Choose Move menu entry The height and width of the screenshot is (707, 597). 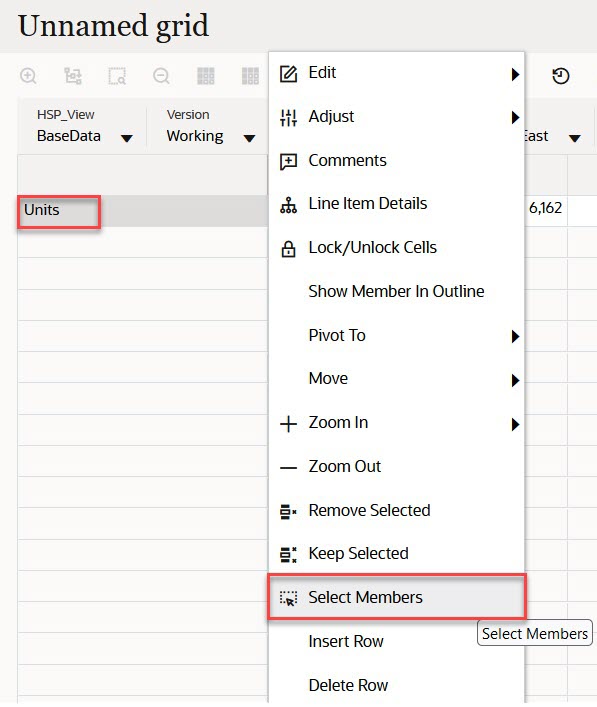pyautogui.click(x=397, y=379)
